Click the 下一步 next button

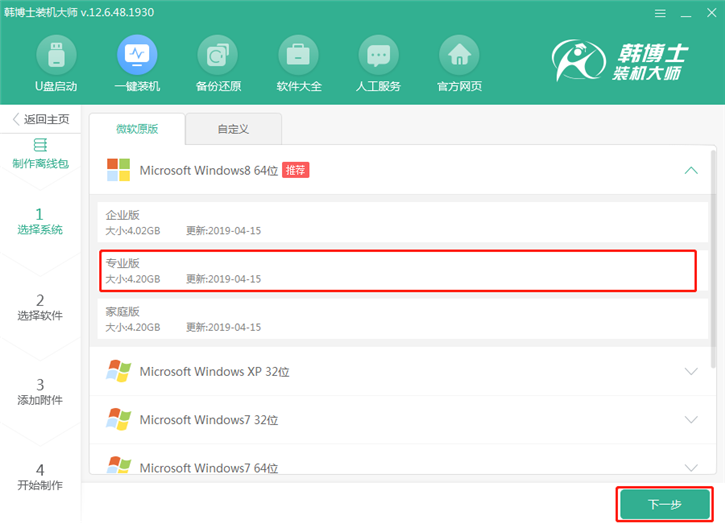point(664,505)
